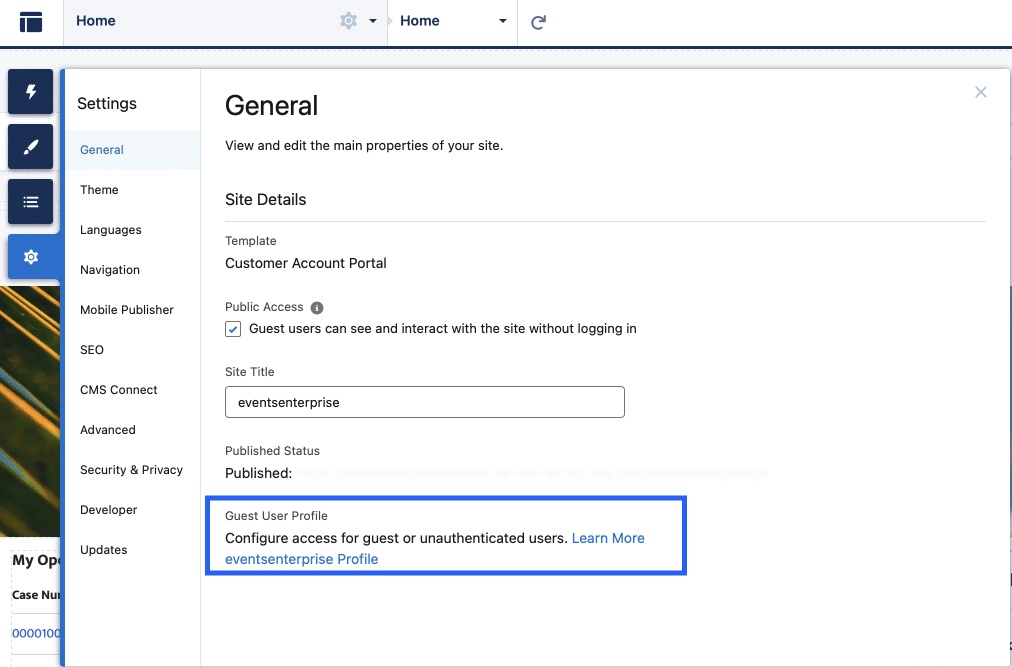Click the top-left page layout icon
This screenshot has width=1012, height=667.
click(x=31, y=22)
